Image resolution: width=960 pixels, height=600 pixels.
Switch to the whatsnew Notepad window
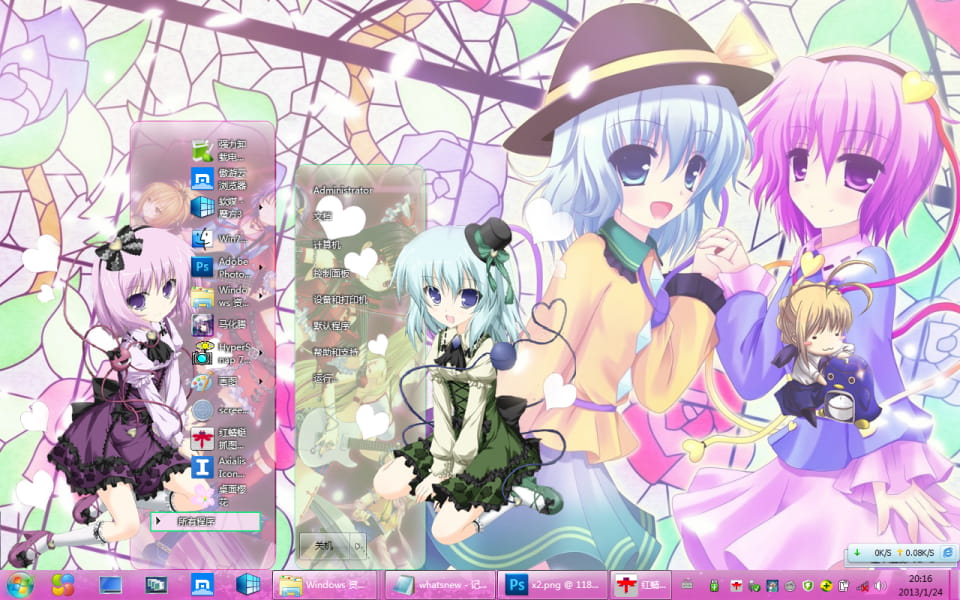[438, 584]
